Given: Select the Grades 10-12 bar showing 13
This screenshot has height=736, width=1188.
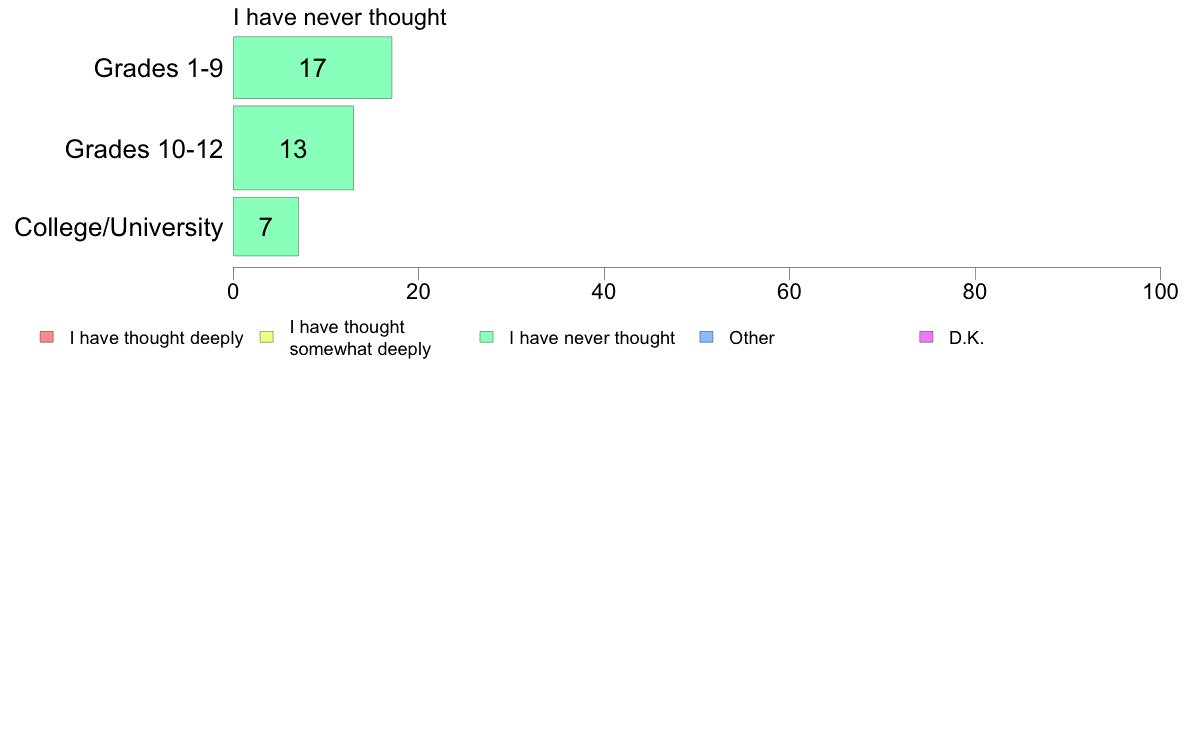Looking at the screenshot, I should [293, 148].
